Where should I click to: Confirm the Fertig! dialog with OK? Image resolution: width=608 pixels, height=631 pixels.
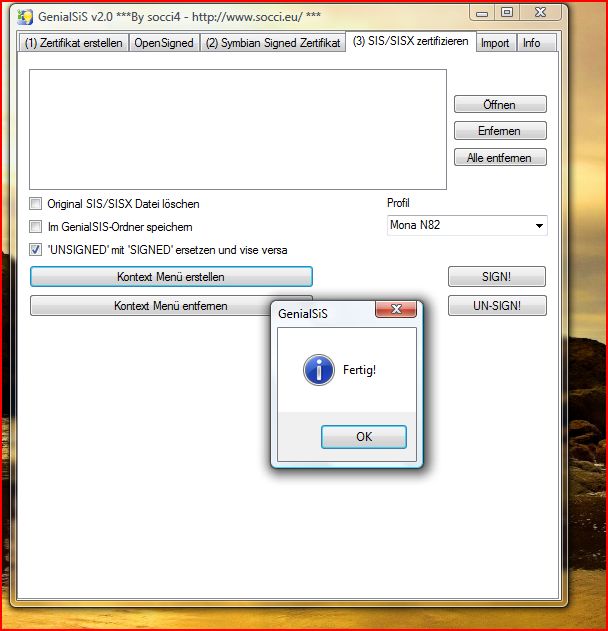(364, 437)
